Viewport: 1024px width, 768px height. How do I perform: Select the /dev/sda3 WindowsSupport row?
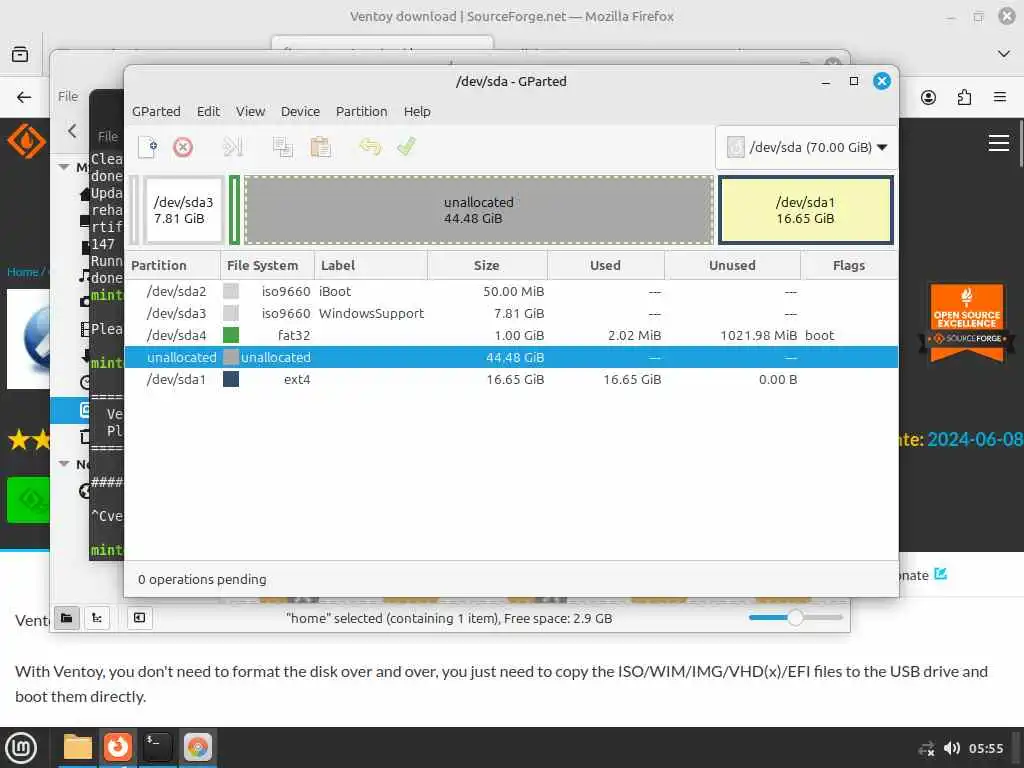coord(511,313)
